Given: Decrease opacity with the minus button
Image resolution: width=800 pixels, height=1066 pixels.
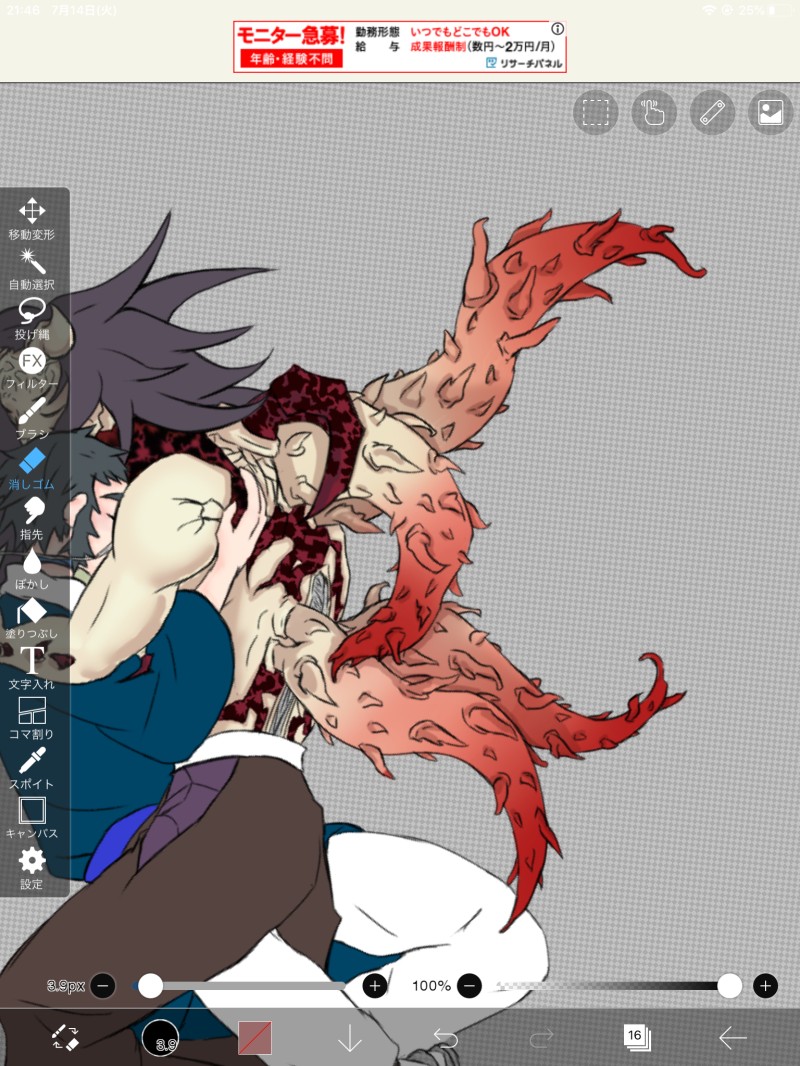Looking at the screenshot, I should click(x=469, y=985).
